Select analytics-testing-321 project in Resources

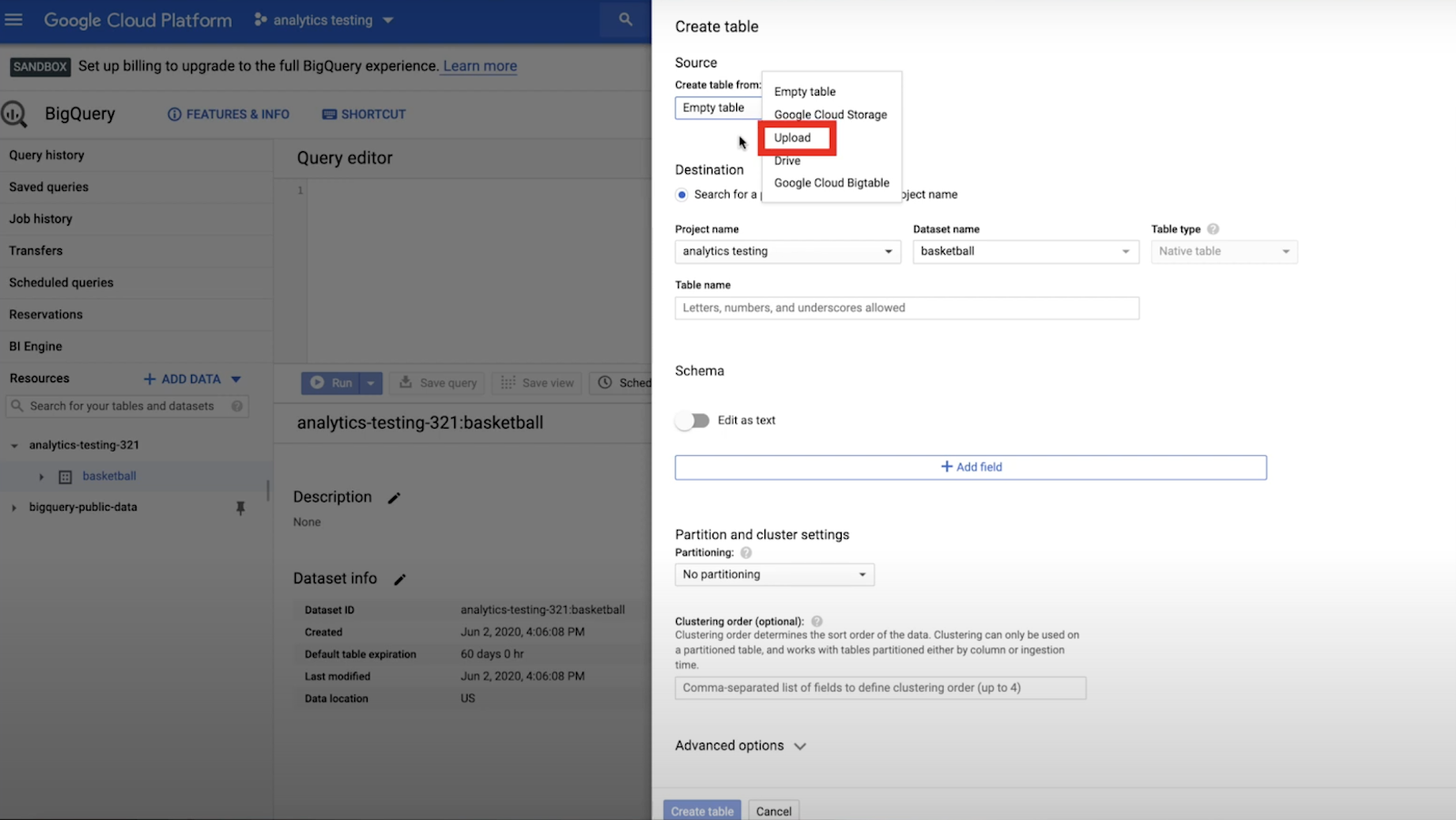[x=84, y=445]
